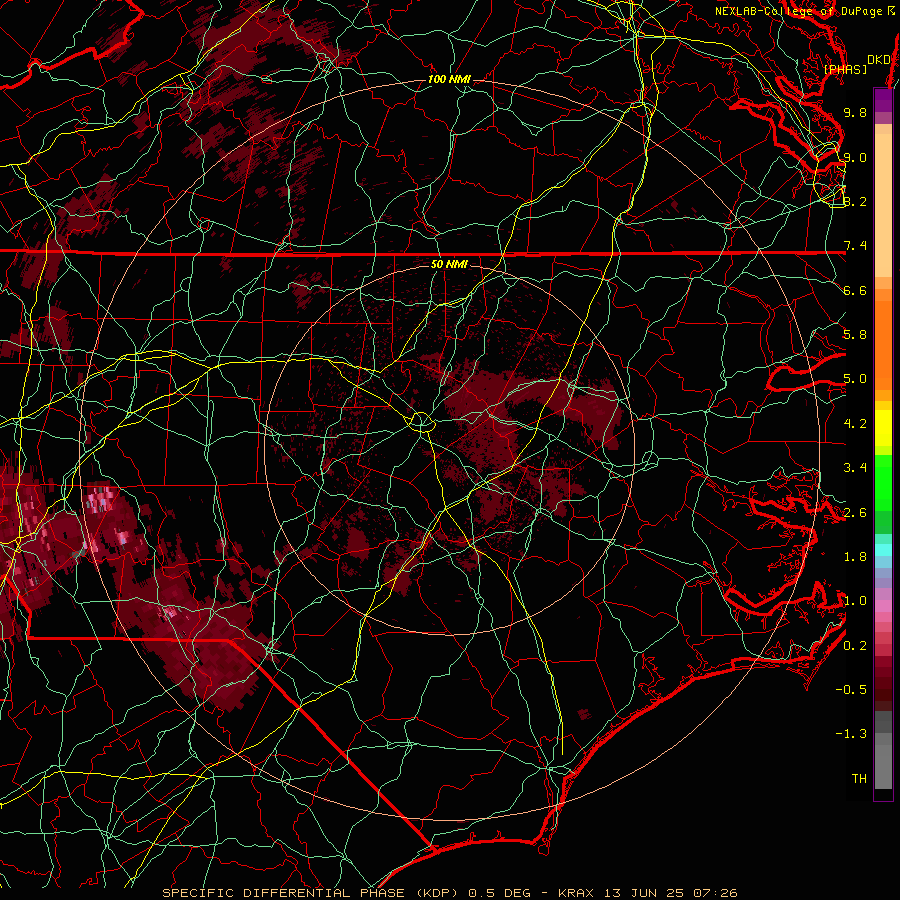This screenshot has width=900, height=900.
Task: Select the -0.5 scale label
Action: coord(851,690)
